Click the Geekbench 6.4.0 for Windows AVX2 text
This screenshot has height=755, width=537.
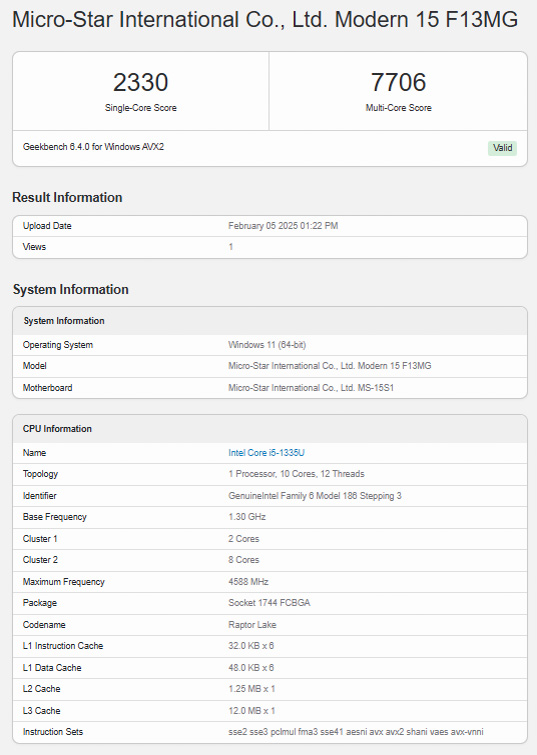(x=93, y=147)
